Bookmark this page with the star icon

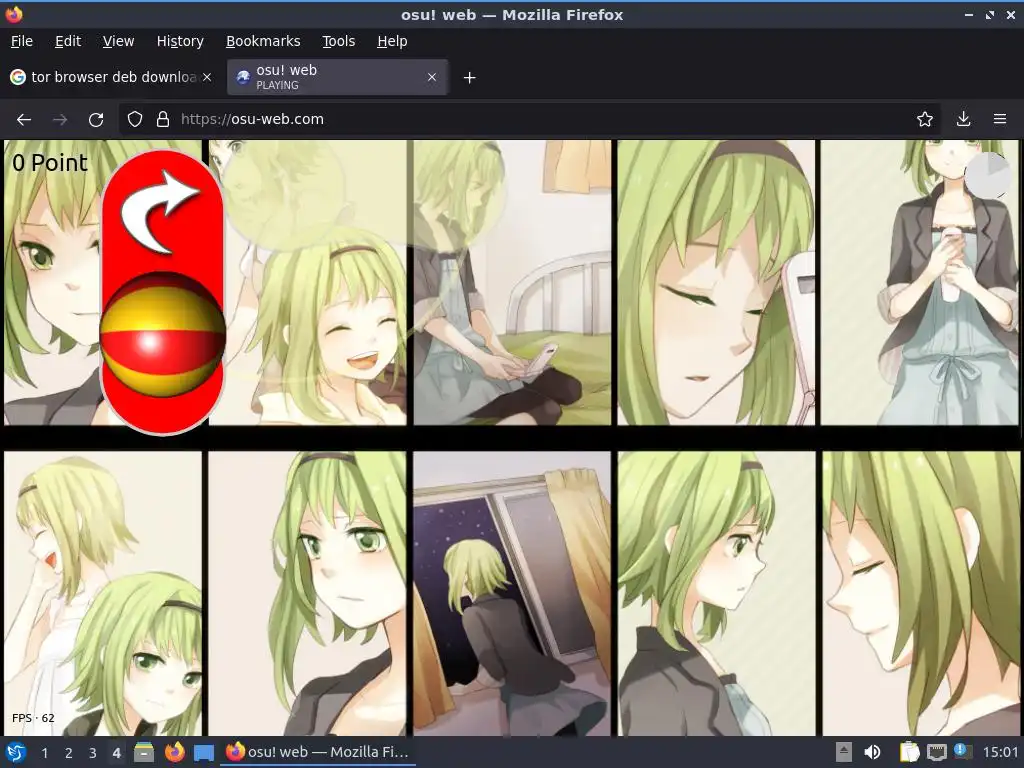tap(924, 119)
